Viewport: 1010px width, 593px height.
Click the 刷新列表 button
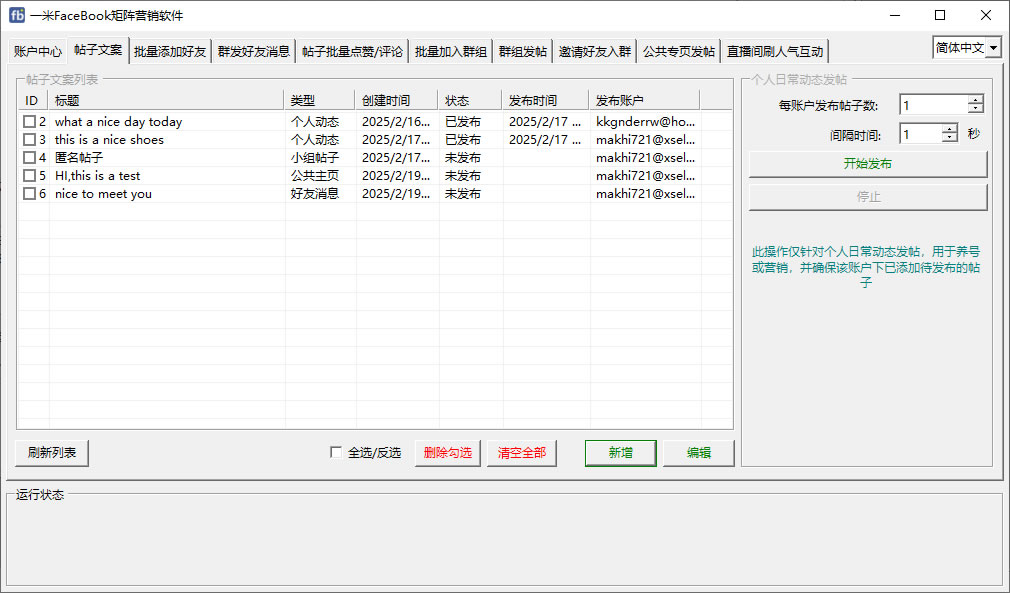52,453
